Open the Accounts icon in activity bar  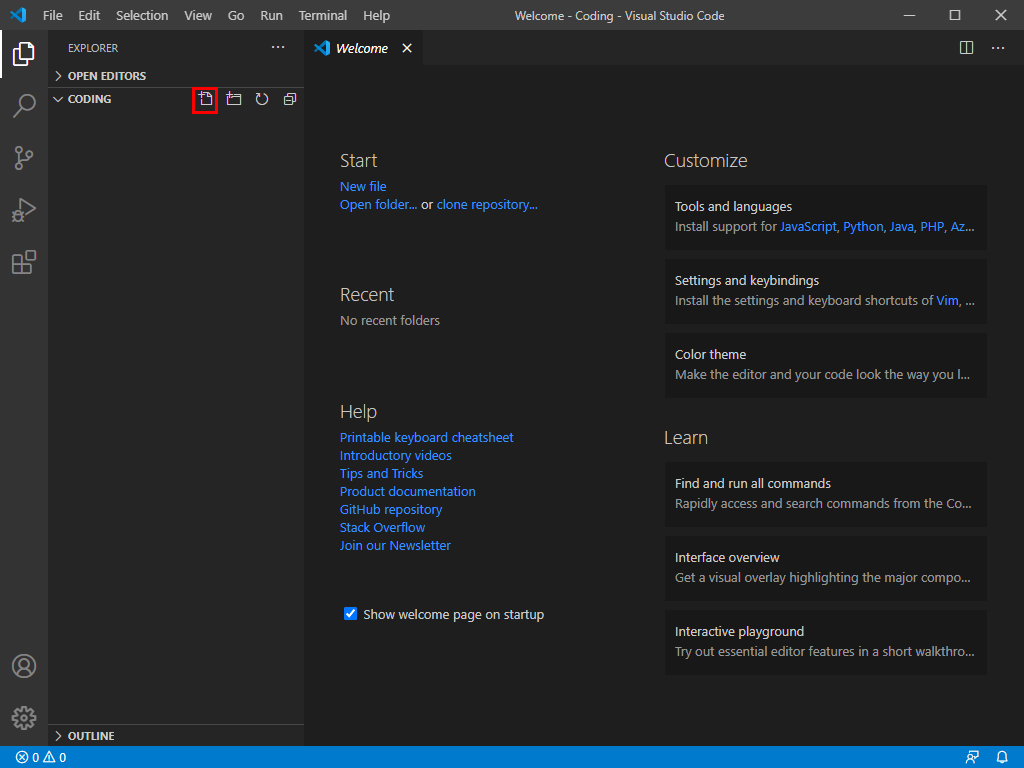(x=24, y=666)
